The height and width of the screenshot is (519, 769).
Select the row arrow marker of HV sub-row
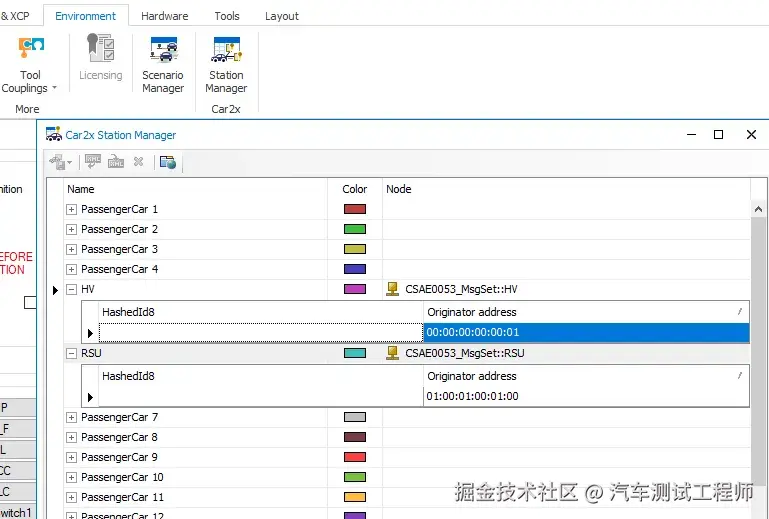[90, 333]
